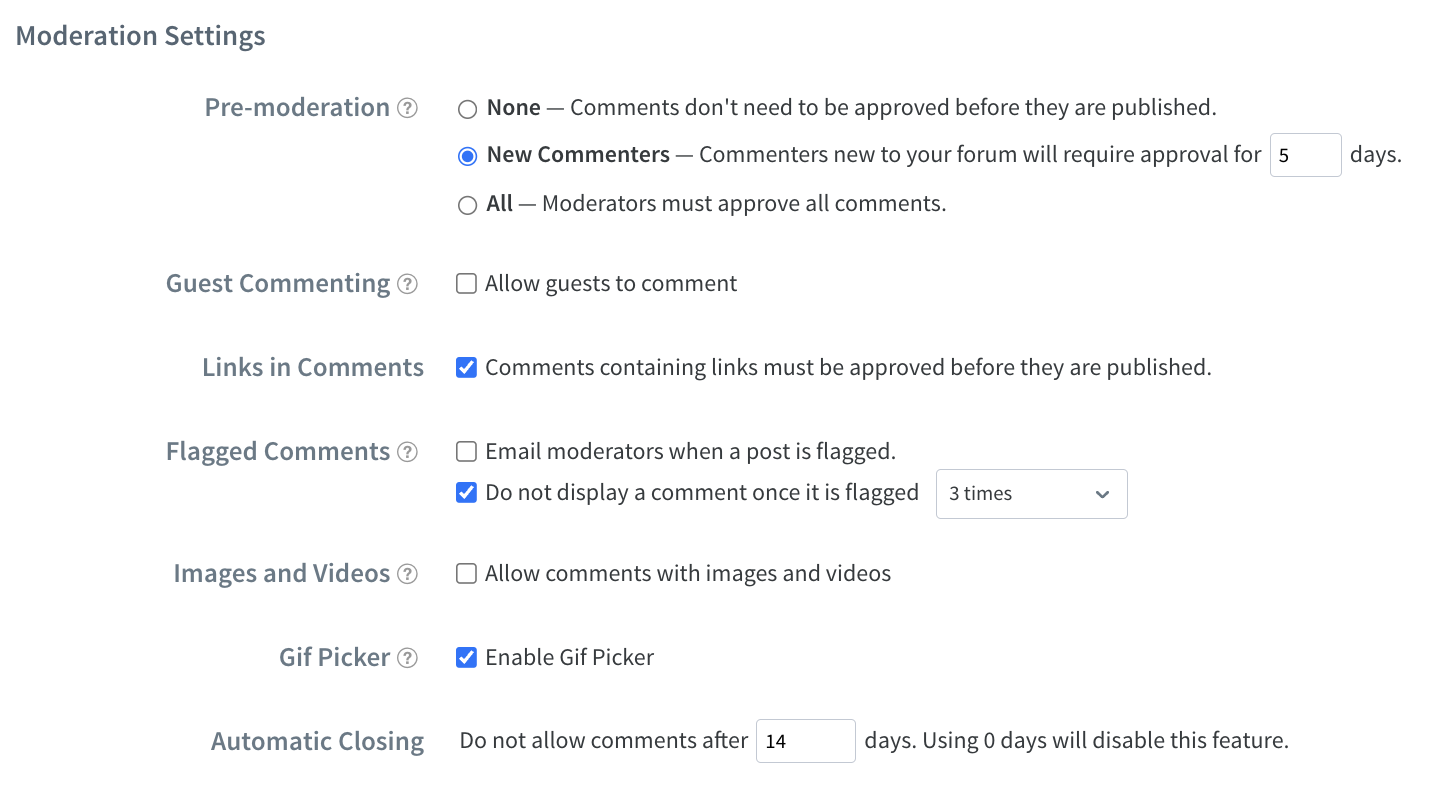Click help icon beside Flagged Comments
This screenshot has width=1456, height=794.
point(407,452)
